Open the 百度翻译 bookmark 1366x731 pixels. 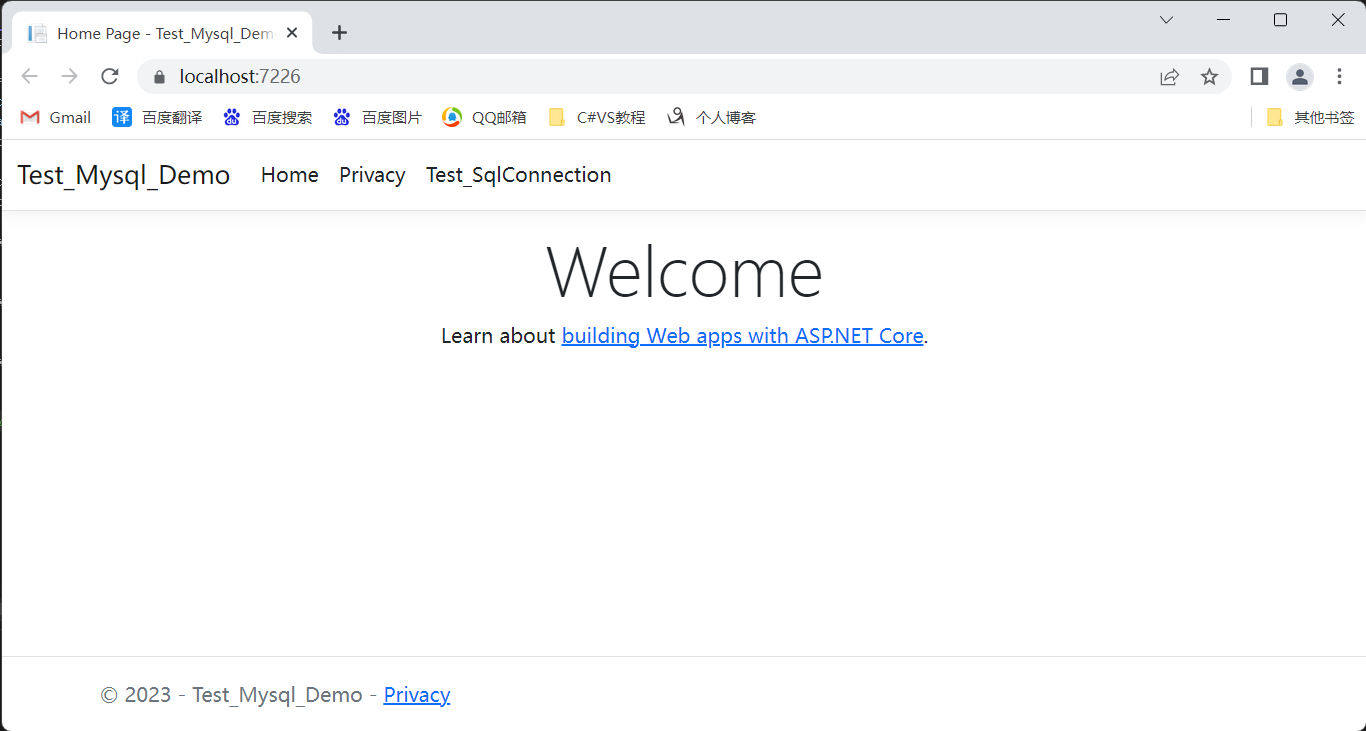click(x=157, y=117)
